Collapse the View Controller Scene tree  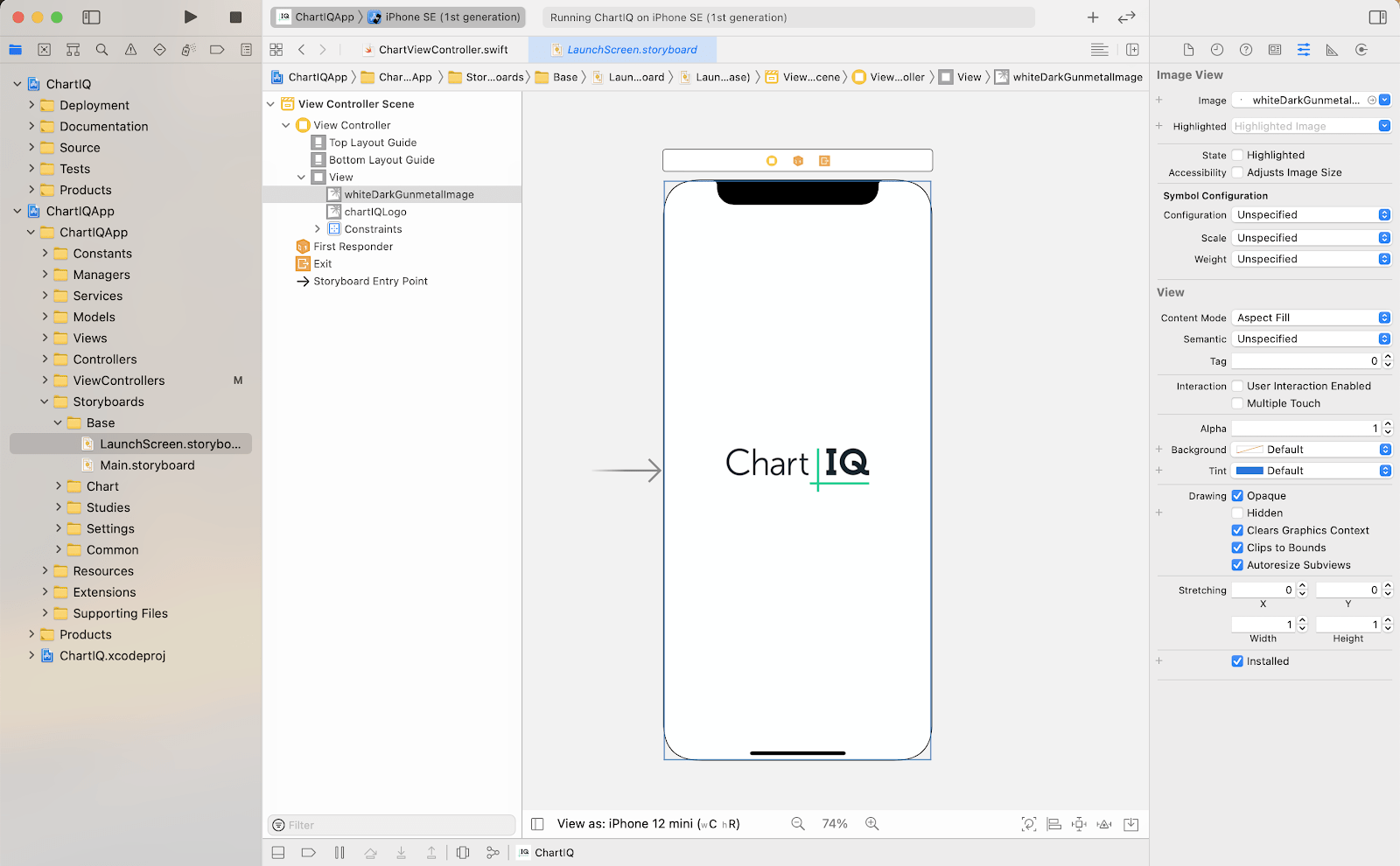point(270,103)
